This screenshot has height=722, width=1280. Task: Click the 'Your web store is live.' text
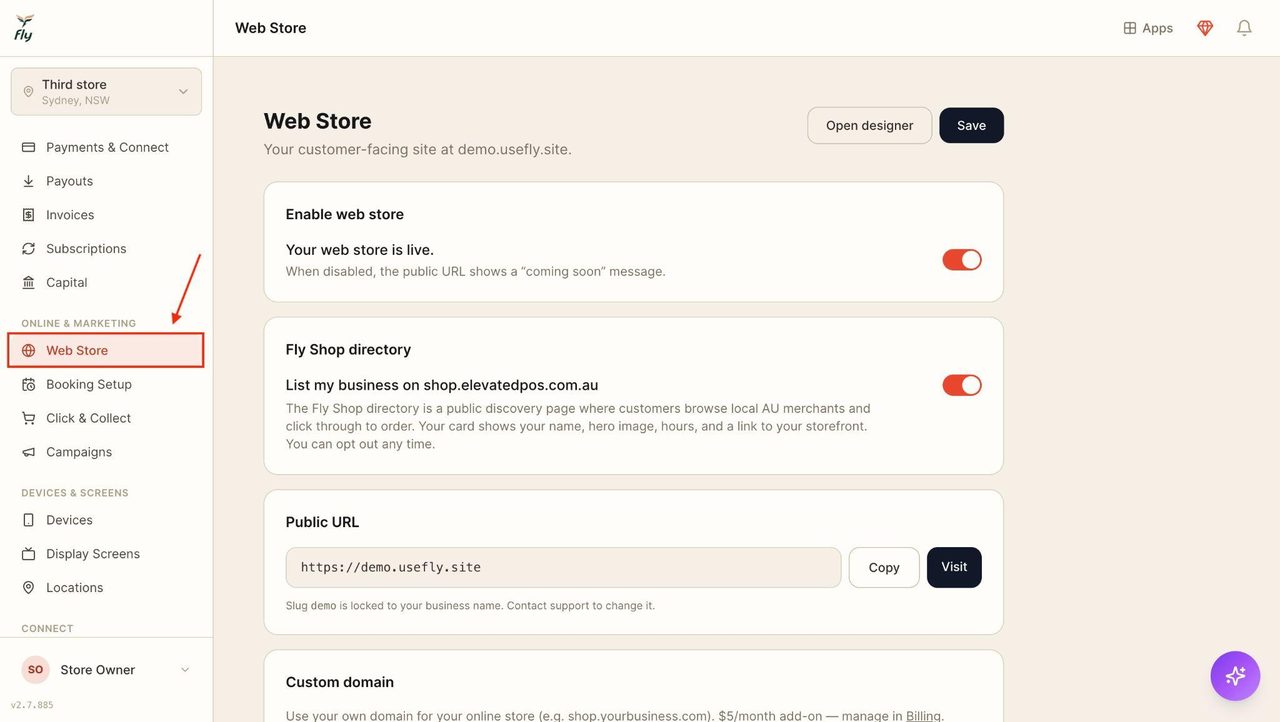click(360, 250)
